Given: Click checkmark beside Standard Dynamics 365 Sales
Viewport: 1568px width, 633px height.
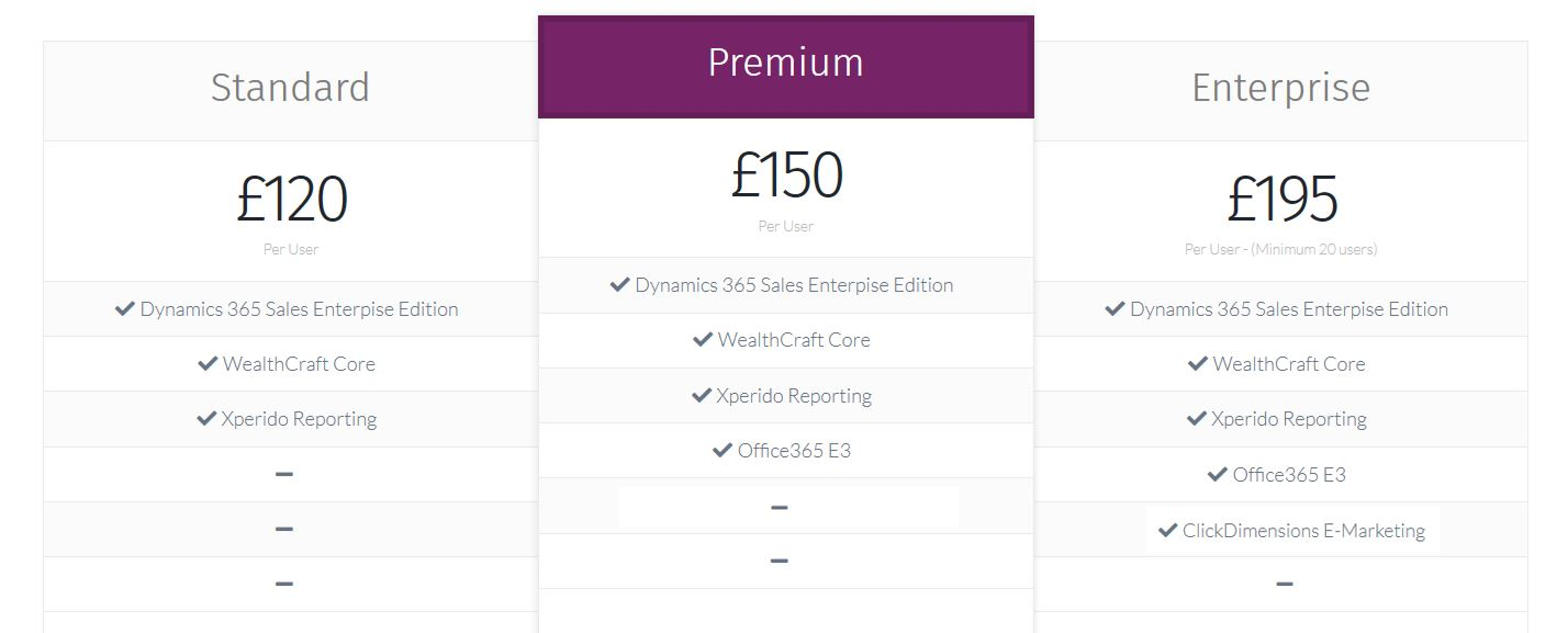Looking at the screenshot, I should tap(125, 309).
